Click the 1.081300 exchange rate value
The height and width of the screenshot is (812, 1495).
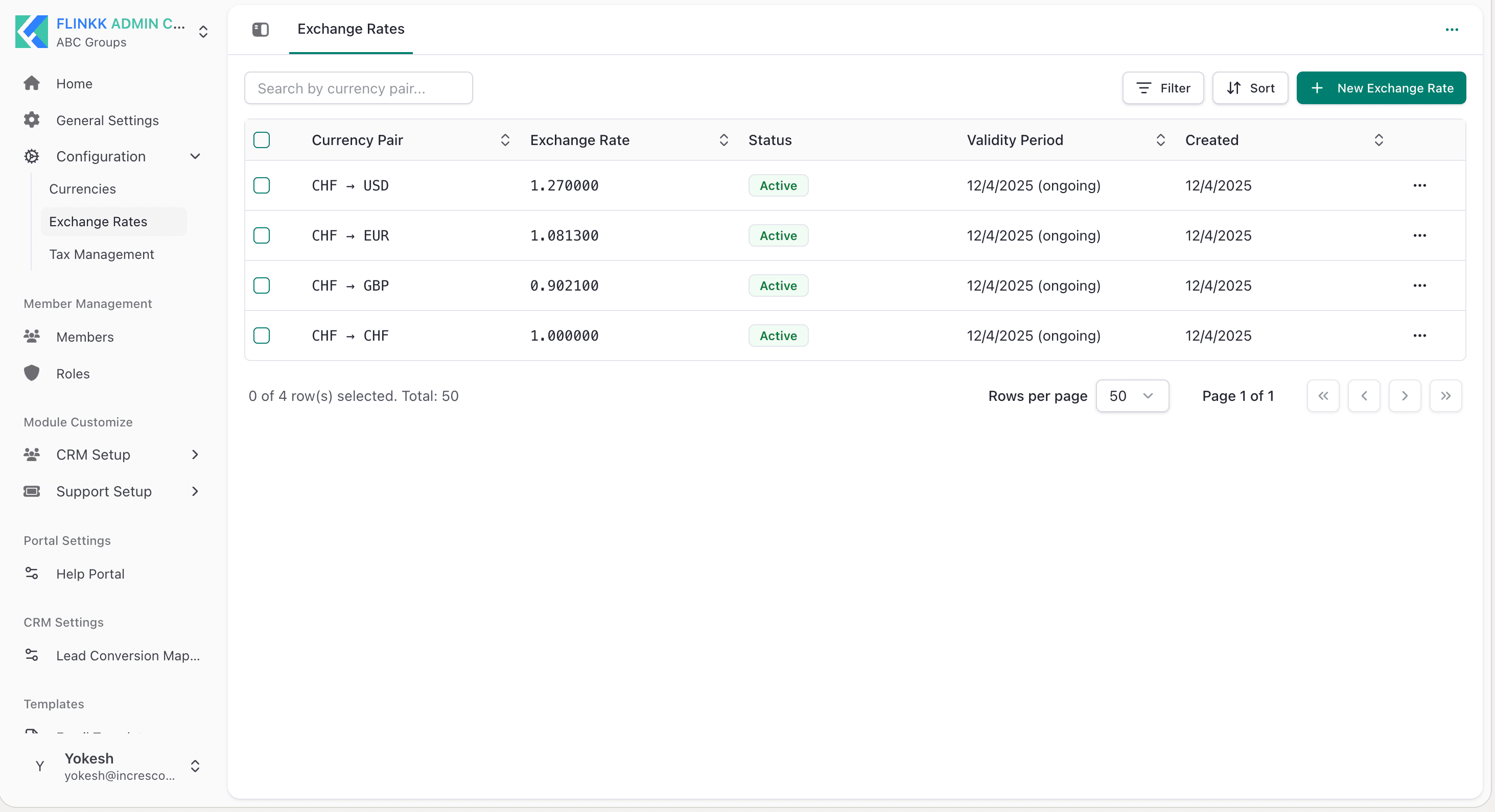564,235
